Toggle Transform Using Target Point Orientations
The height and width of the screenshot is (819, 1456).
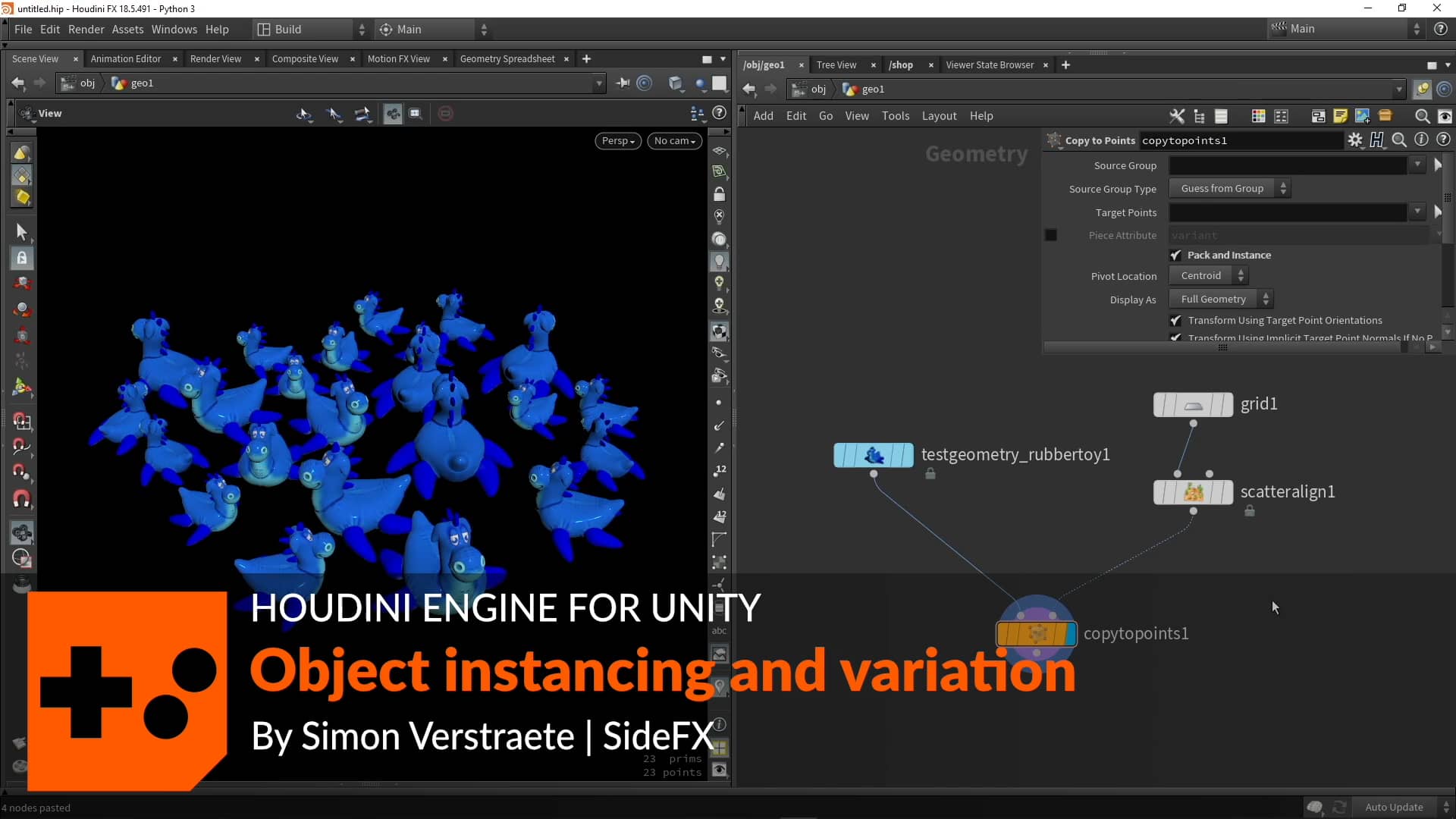point(1177,320)
